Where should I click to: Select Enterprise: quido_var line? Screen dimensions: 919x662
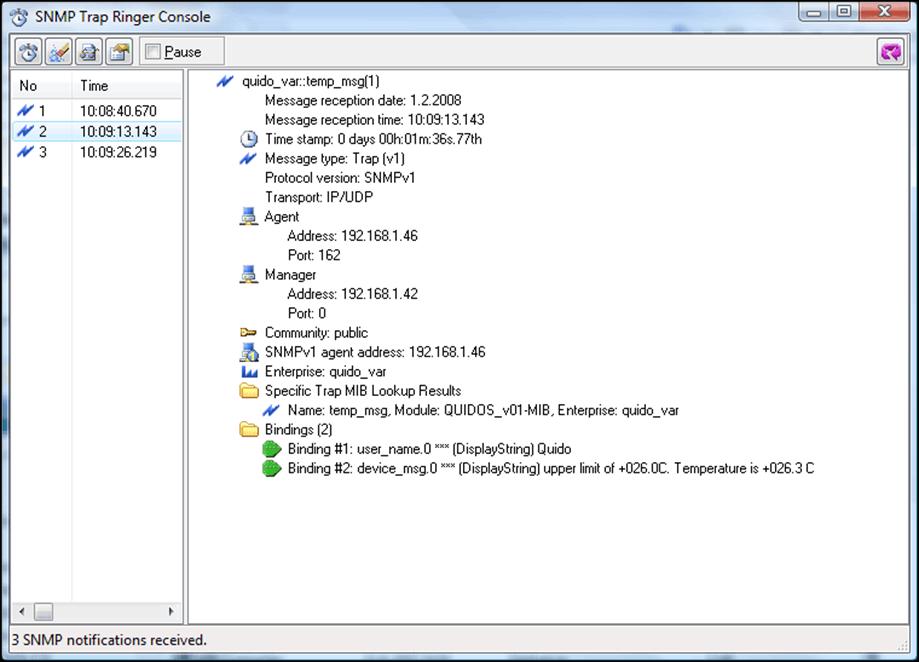(x=325, y=371)
